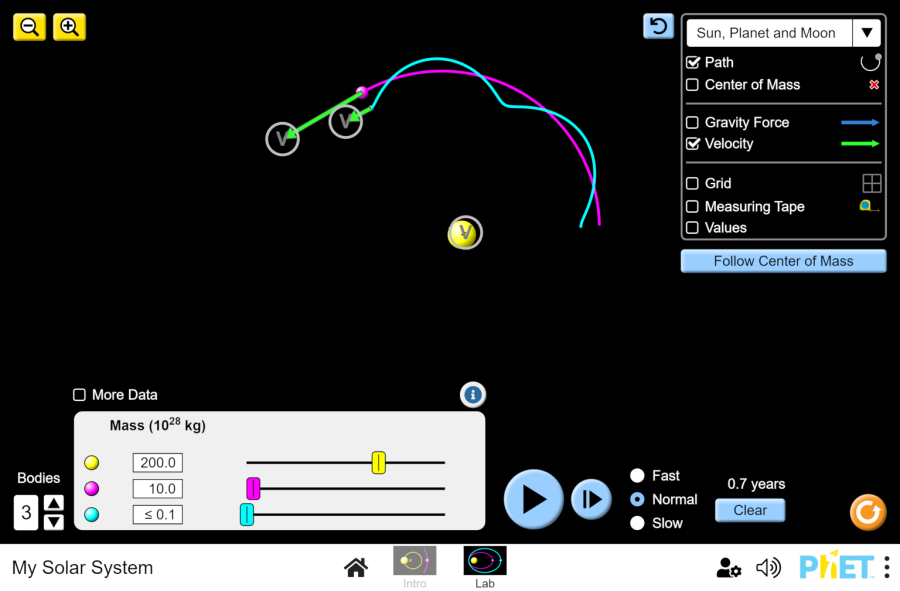Viewport: 900px width, 591px height.
Task: Click the orange reset all button
Action: click(x=868, y=512)
